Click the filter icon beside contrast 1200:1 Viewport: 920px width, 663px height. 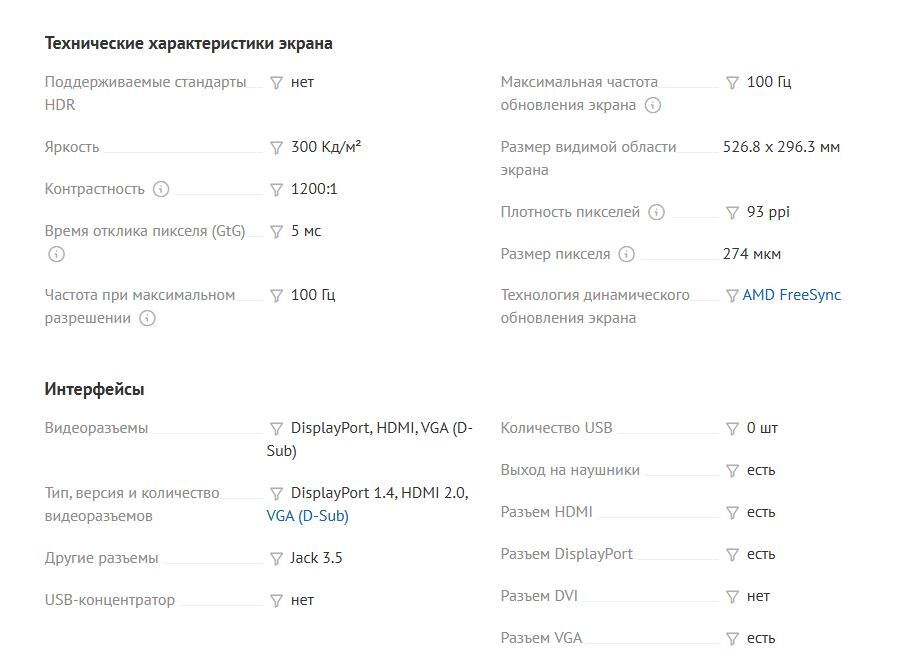click(277, 189)
